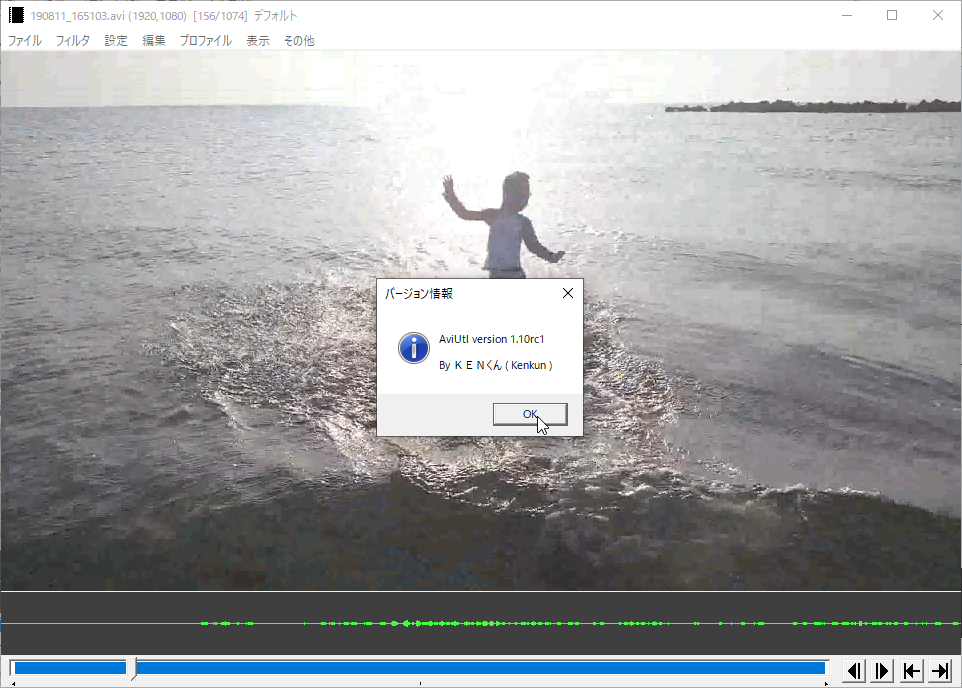Click the OK button in the version dialog
The height and width of the screenshot is (688, 962).
pos(530,413)
